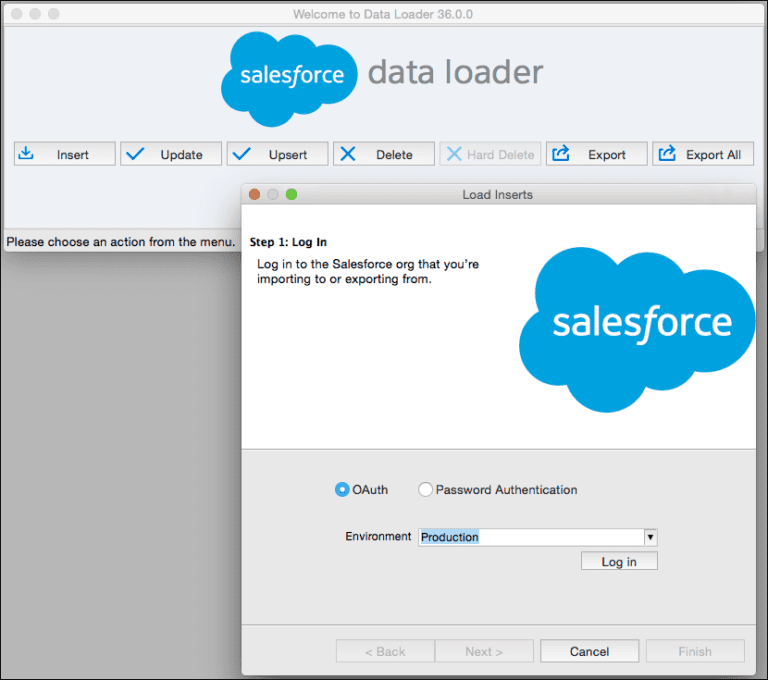Click the disabled Back button

coord(385,651)
